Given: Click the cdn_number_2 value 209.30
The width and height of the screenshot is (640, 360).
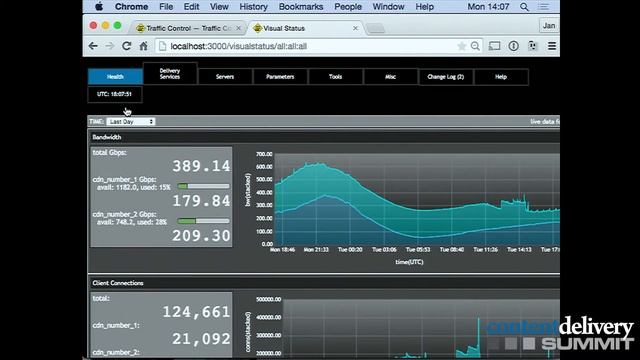Looking at the screenshot, I should (201, 236).
